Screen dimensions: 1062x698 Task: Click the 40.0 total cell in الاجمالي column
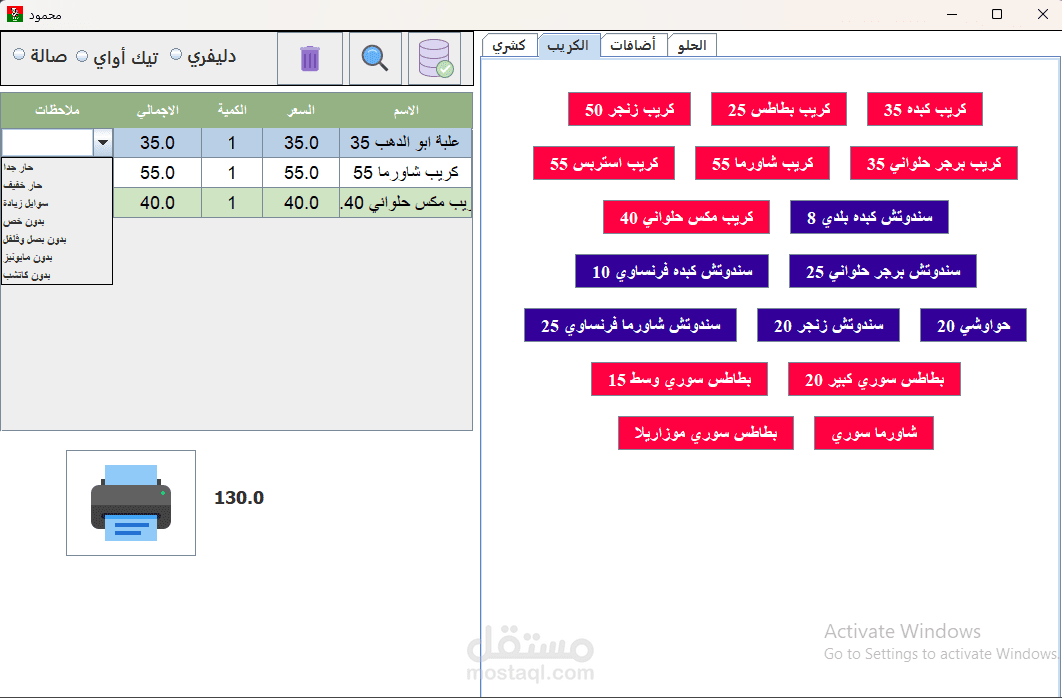[x=157, y=202]
